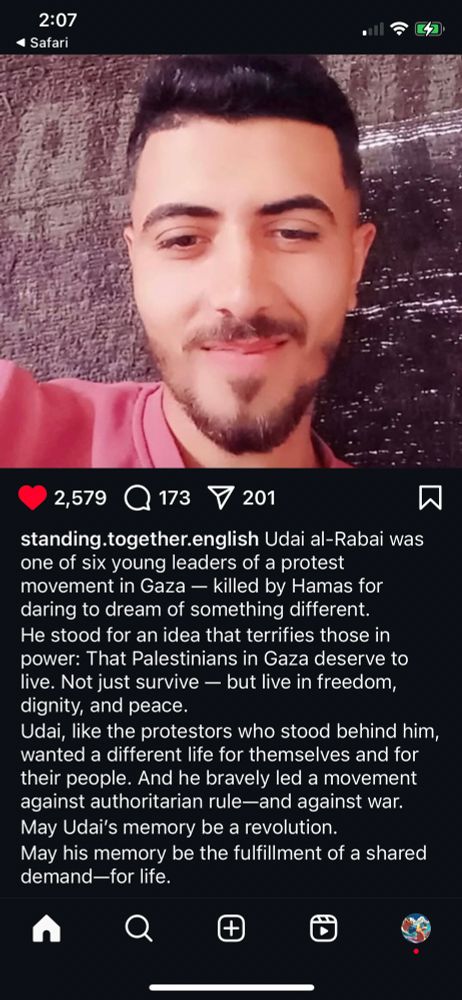This screenshot has height=1000, width=462.
Task: Open profile avatar tab
Action: pos(415,929)
